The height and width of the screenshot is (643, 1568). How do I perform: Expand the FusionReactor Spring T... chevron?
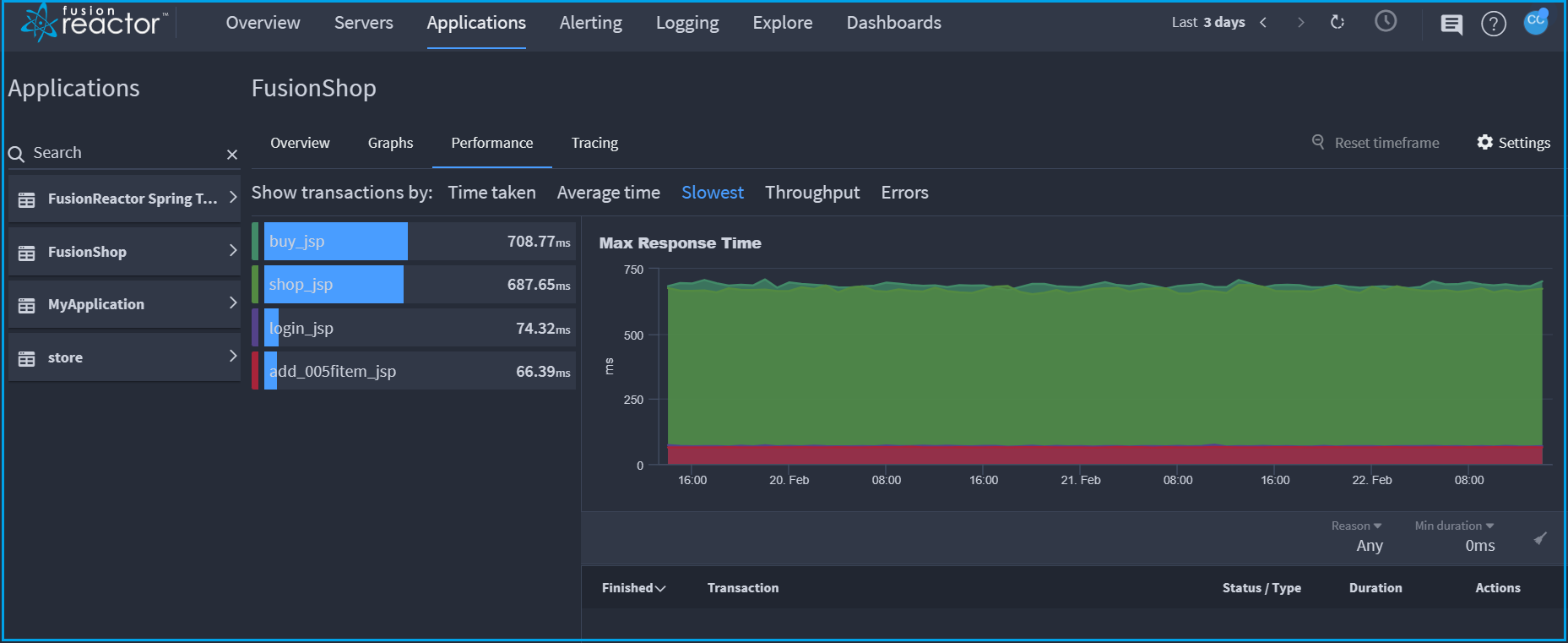pos(233,197)
